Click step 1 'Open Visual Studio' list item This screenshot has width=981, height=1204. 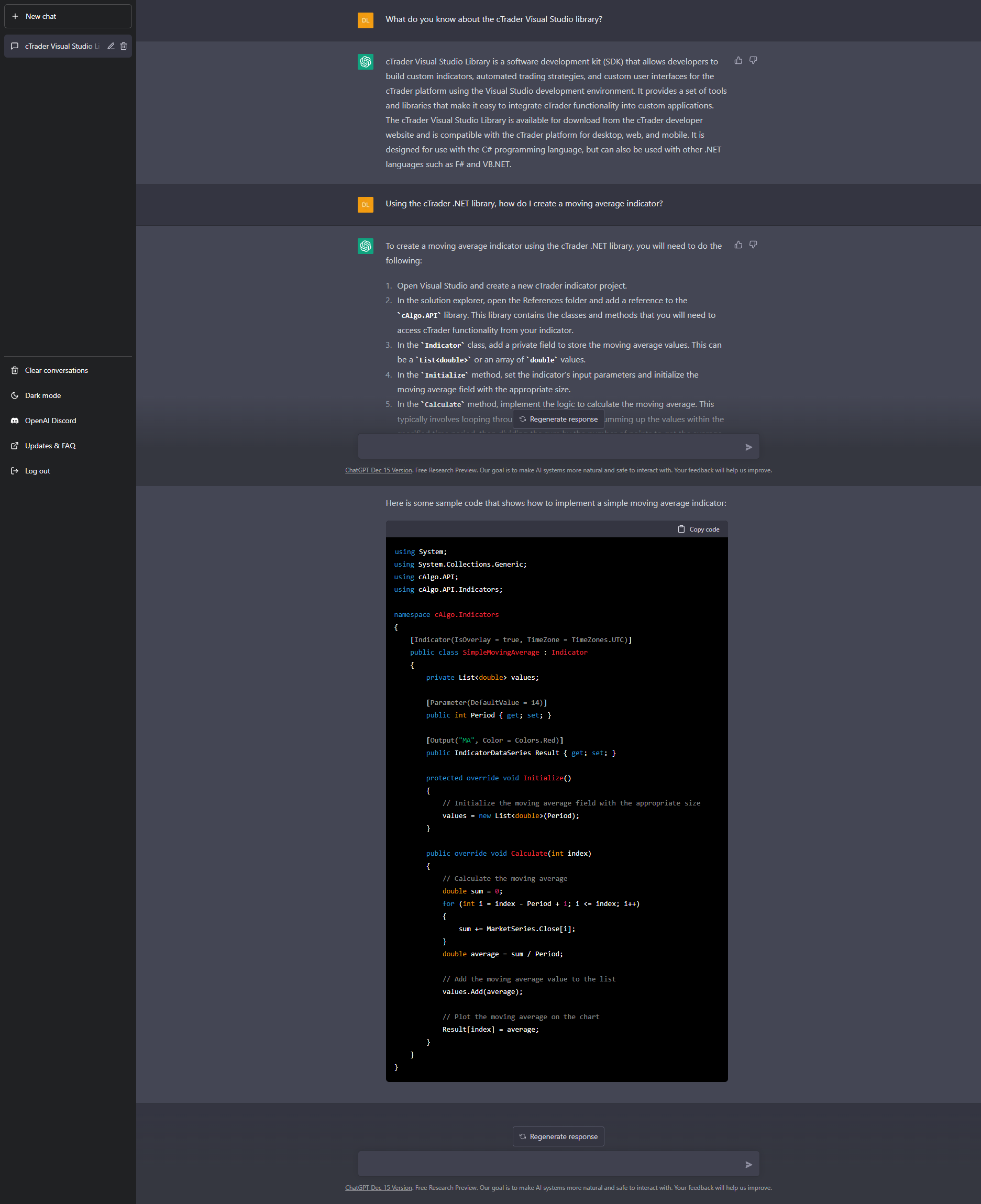(512, 286)
